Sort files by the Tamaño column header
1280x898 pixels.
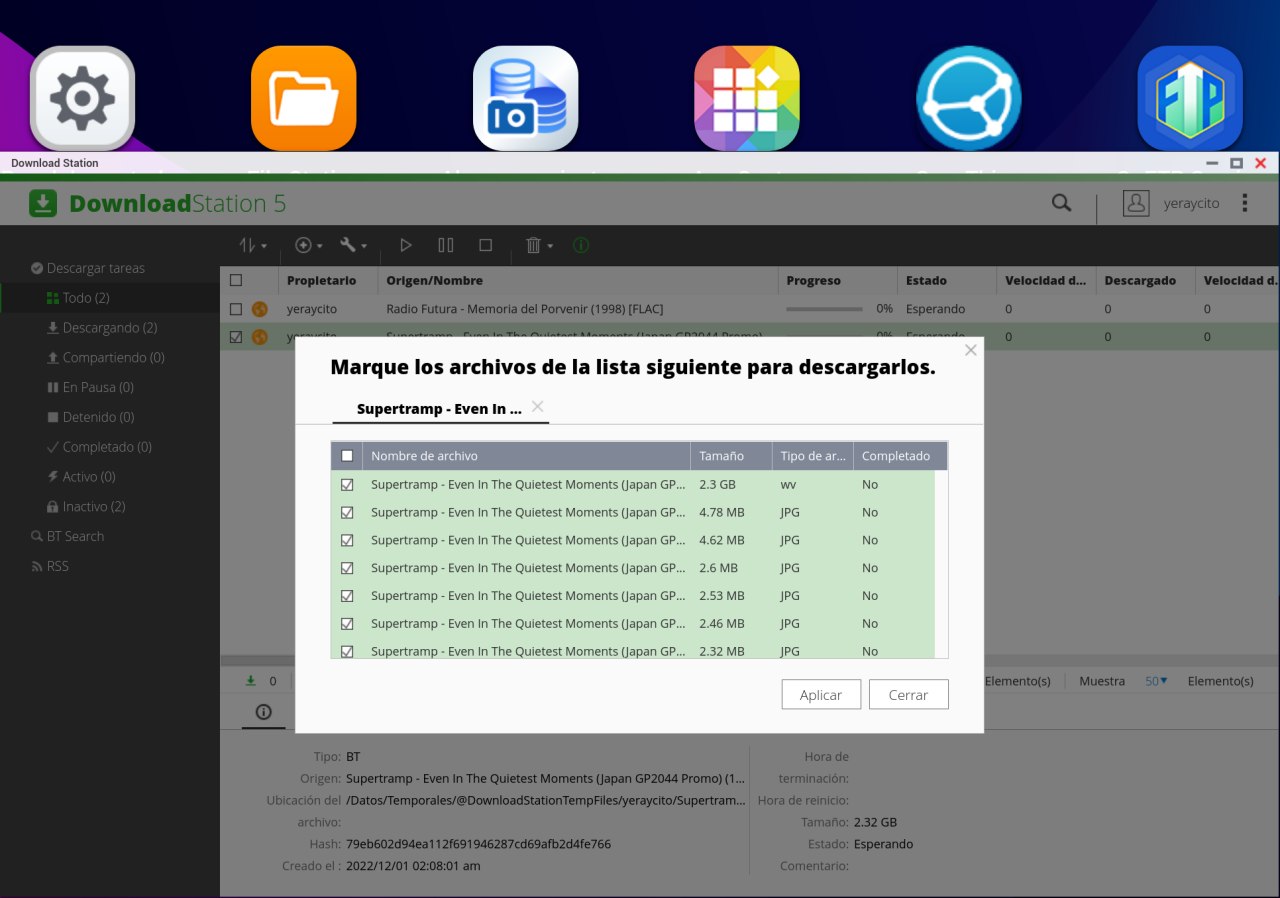(721, 456)
